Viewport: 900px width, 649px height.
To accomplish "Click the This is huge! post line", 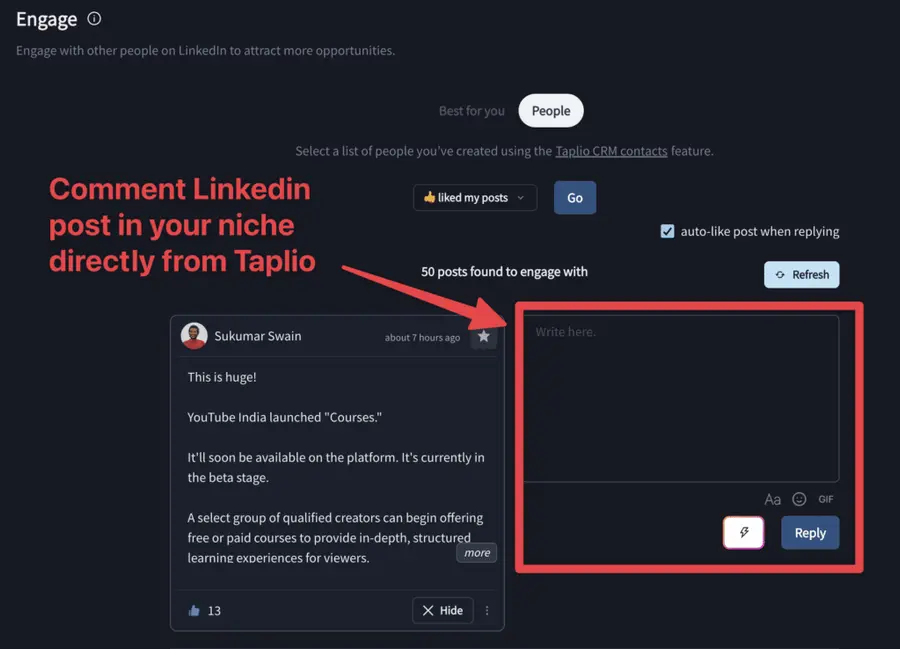I will pyautogui.click(x=222, y=377).
